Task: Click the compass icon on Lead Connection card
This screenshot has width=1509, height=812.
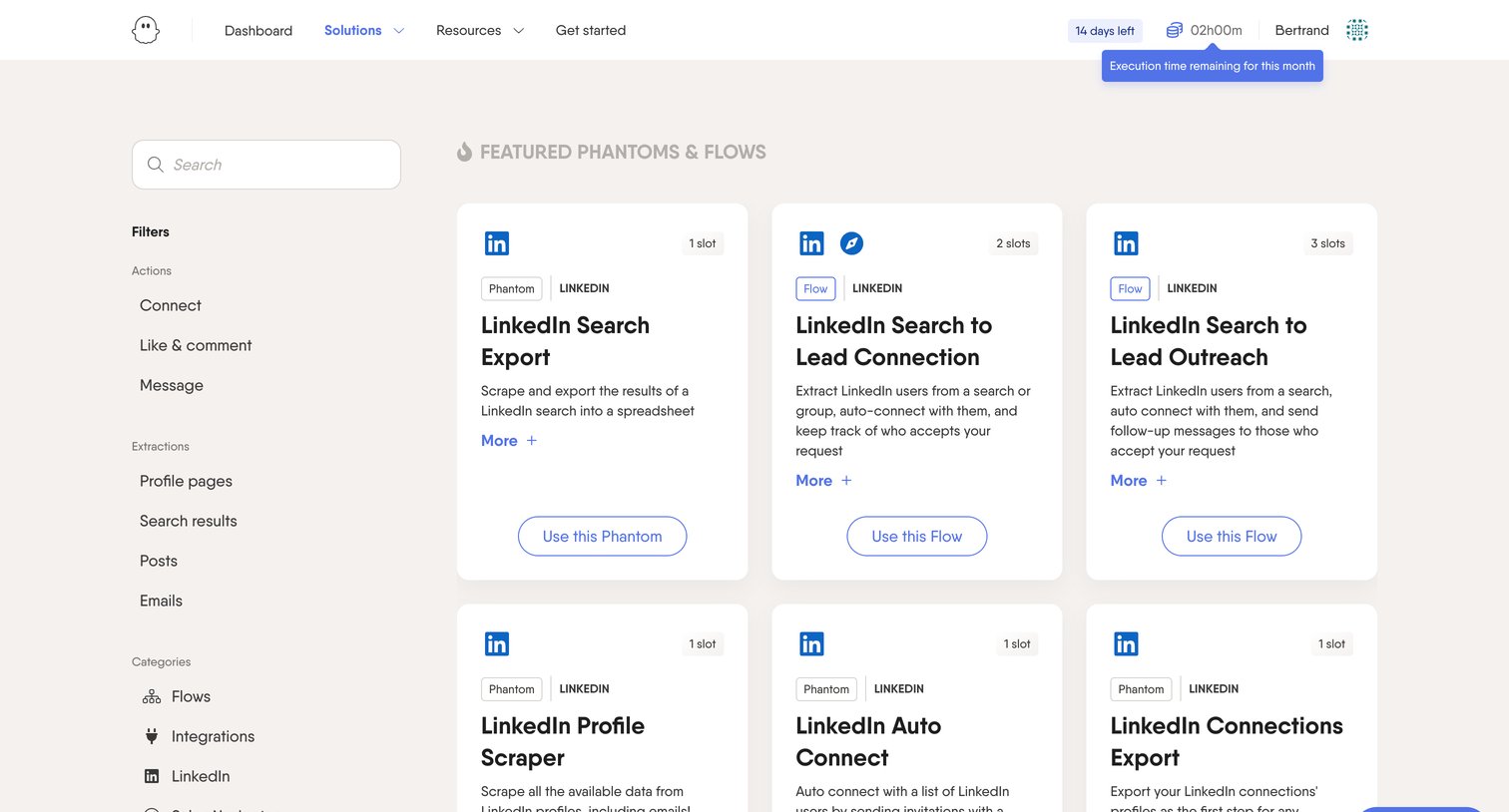Action: coord(851,243)
